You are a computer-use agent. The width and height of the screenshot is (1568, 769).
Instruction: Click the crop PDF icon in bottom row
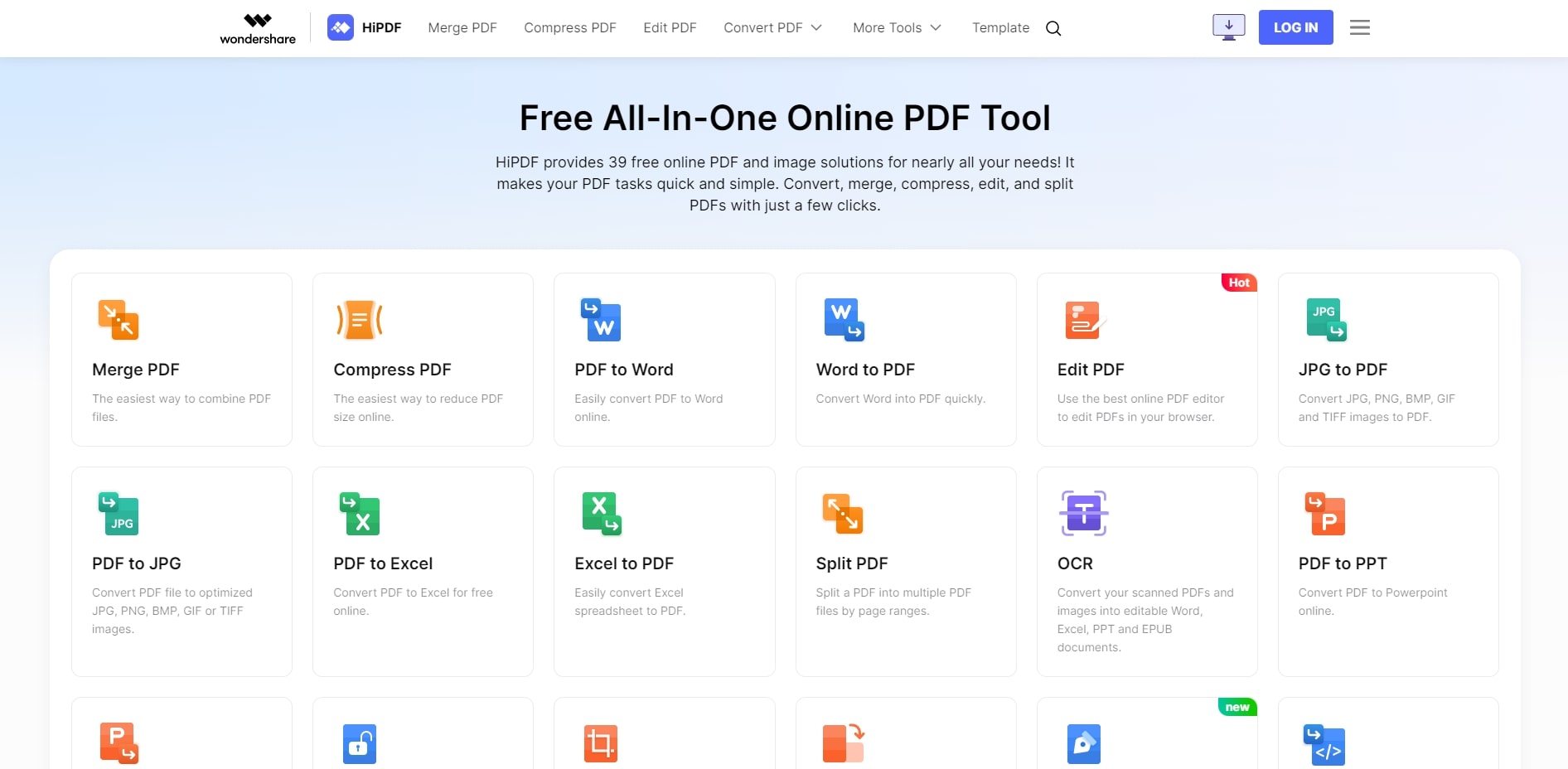(x=601, y=744)
